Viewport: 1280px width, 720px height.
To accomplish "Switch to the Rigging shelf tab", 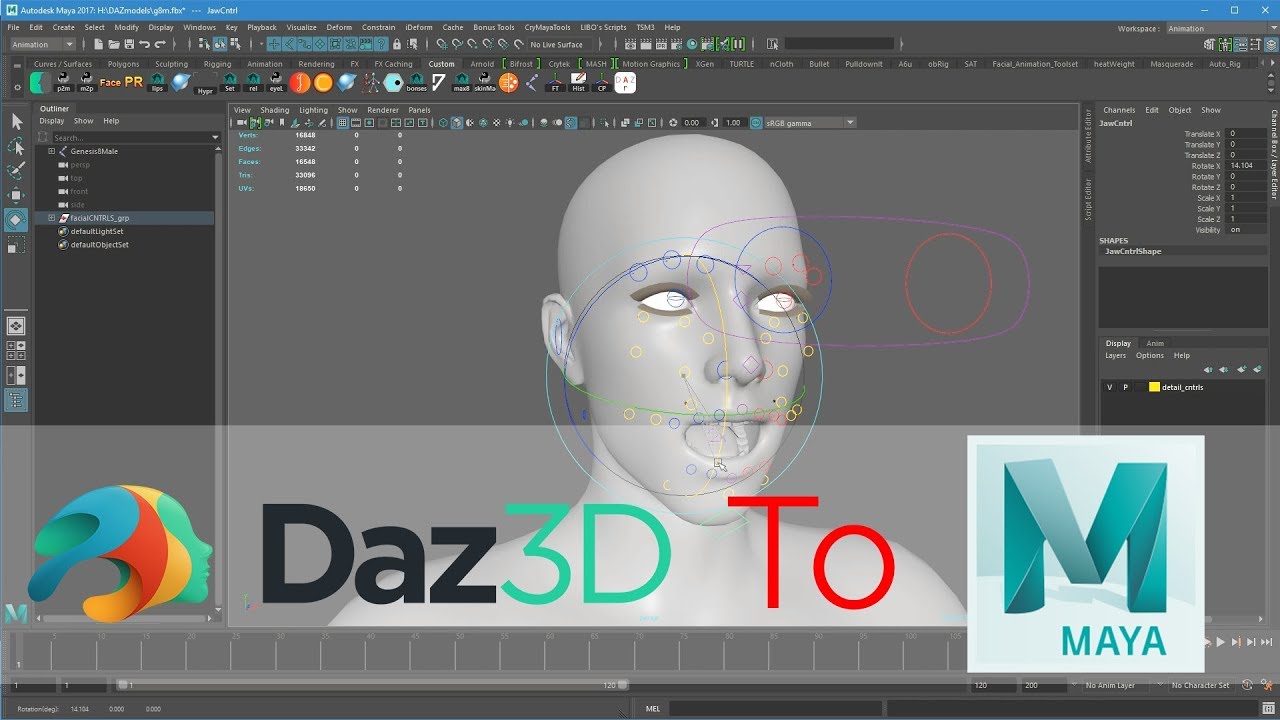I will (x=217, y=64).
